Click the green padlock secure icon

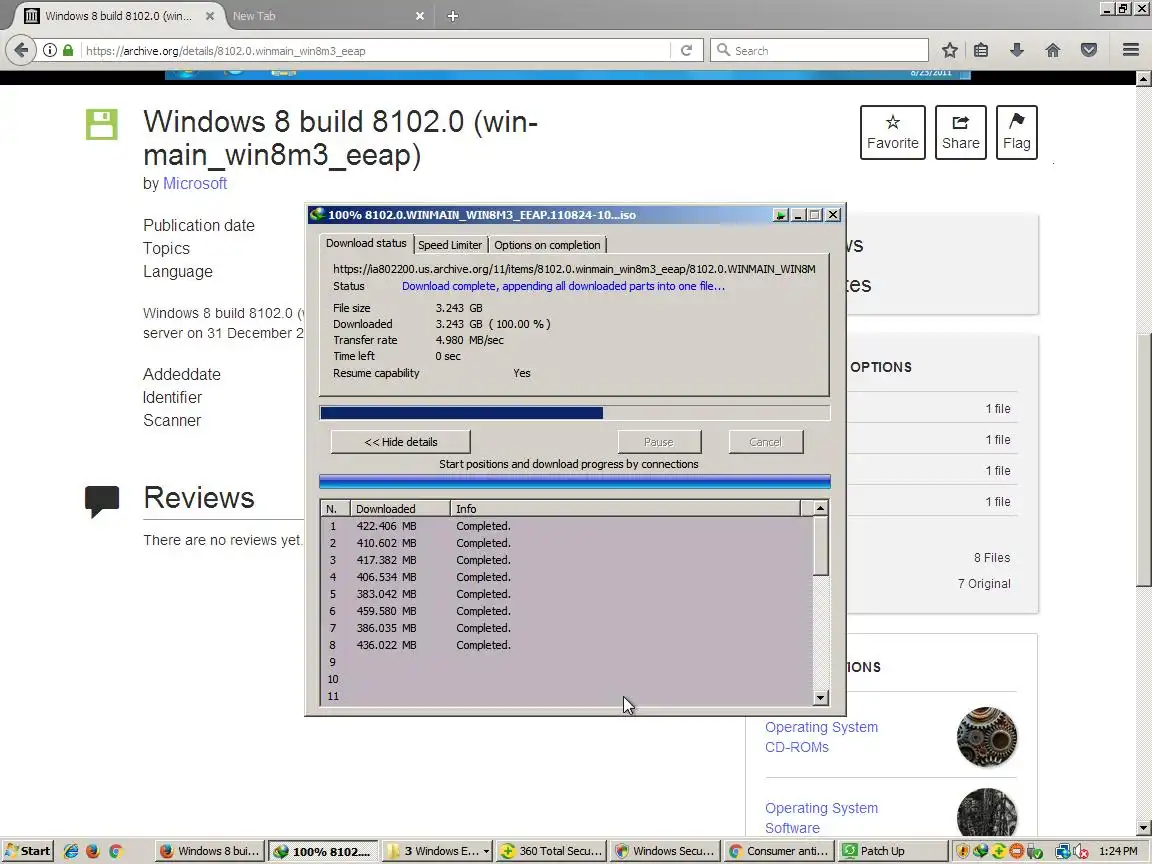click(x=68, y=51)
